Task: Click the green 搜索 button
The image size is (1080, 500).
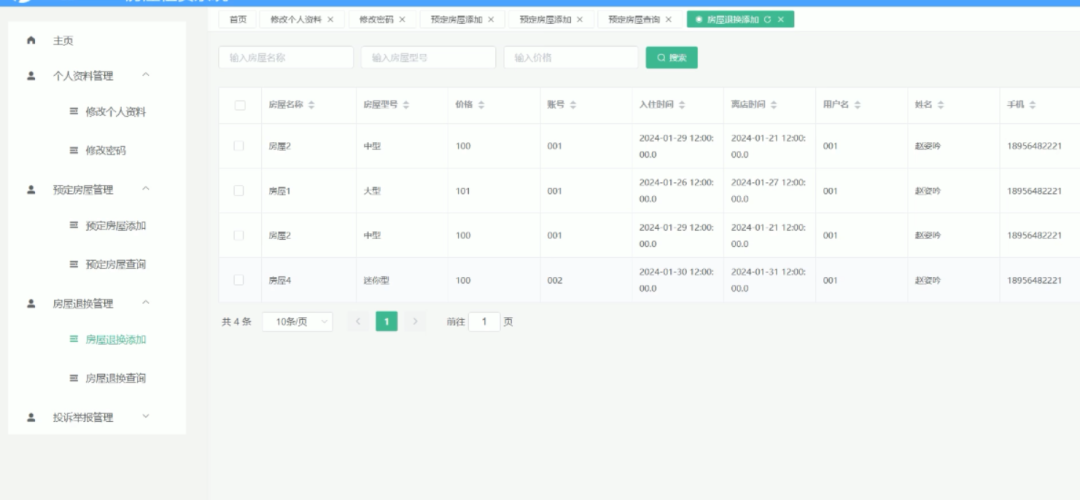Action: 672,58
